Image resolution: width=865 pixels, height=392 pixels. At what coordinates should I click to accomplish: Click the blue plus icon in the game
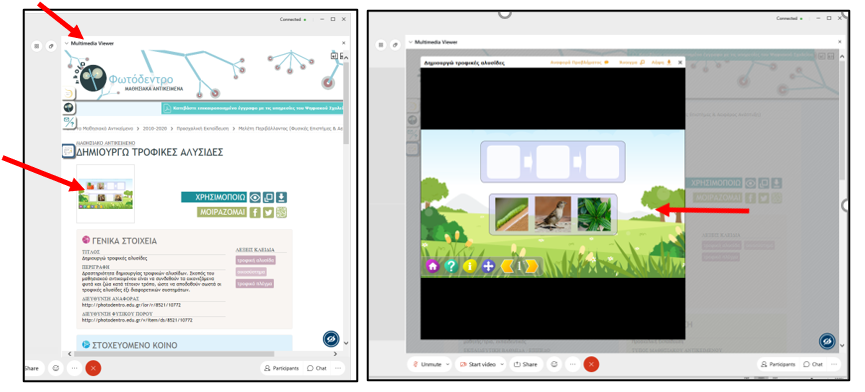[488, 266]
